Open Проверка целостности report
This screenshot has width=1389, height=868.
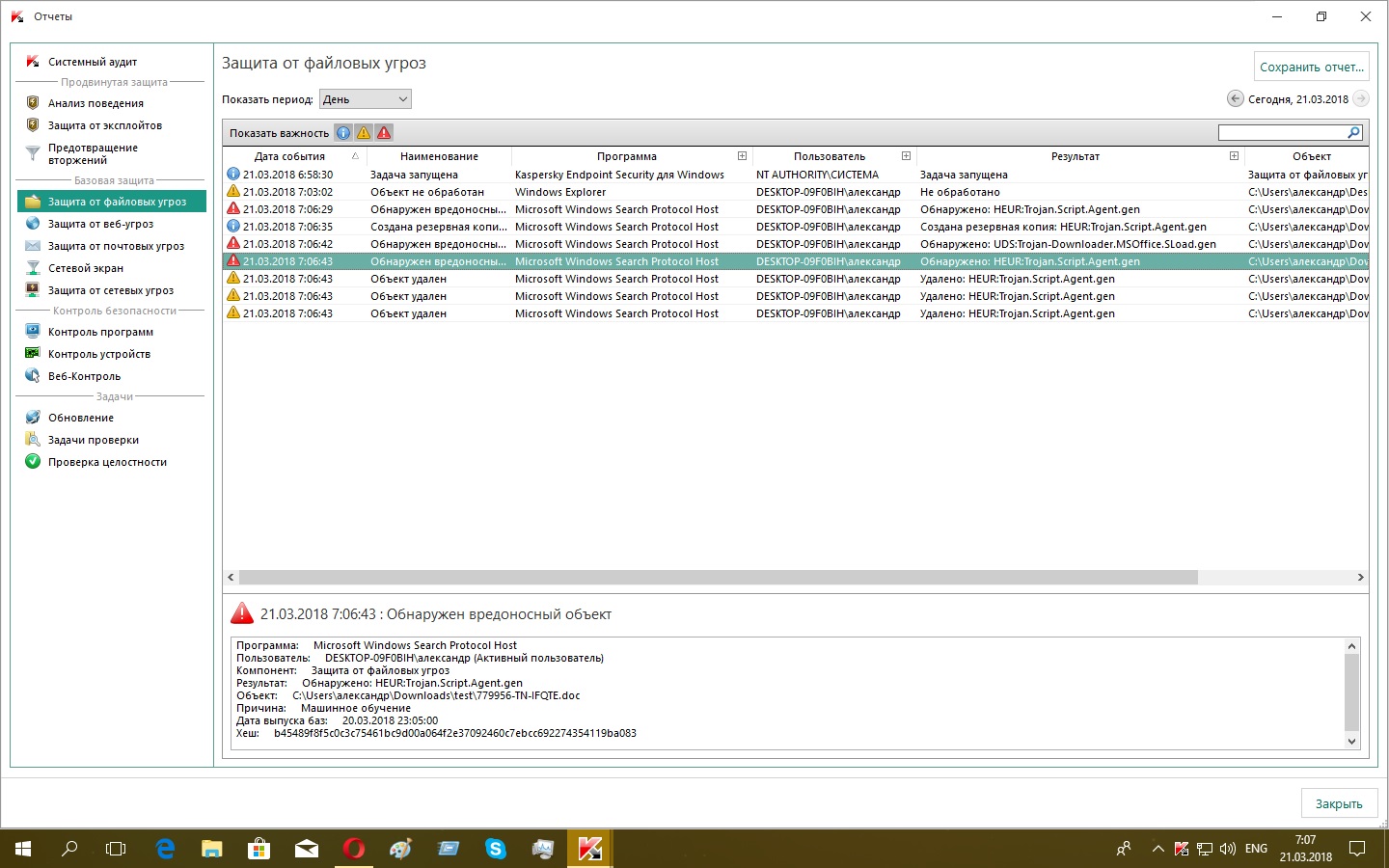pyautogui.click(x=107, y=462)
